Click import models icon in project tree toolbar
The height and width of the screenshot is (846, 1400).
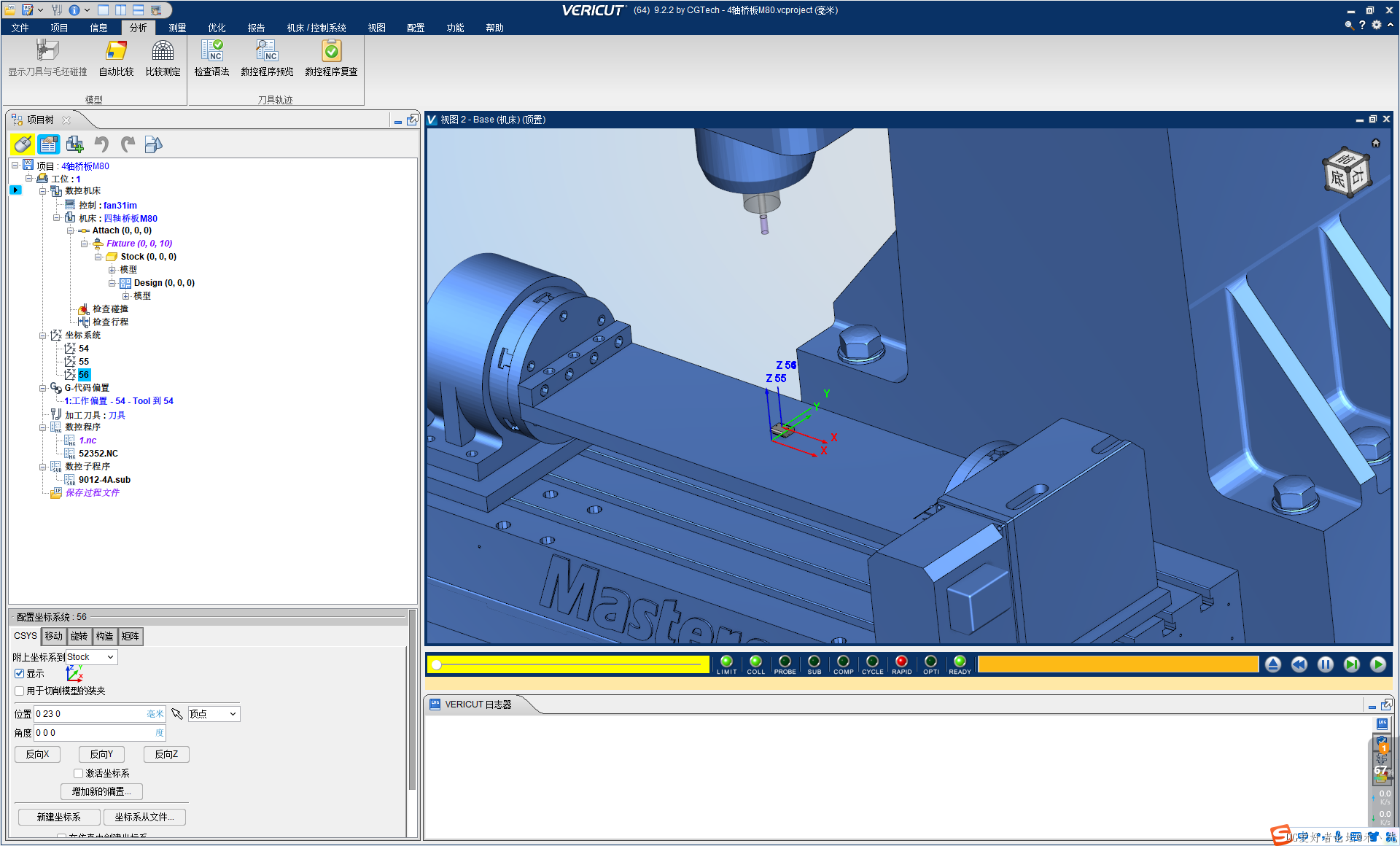click(x=153, y=144)
